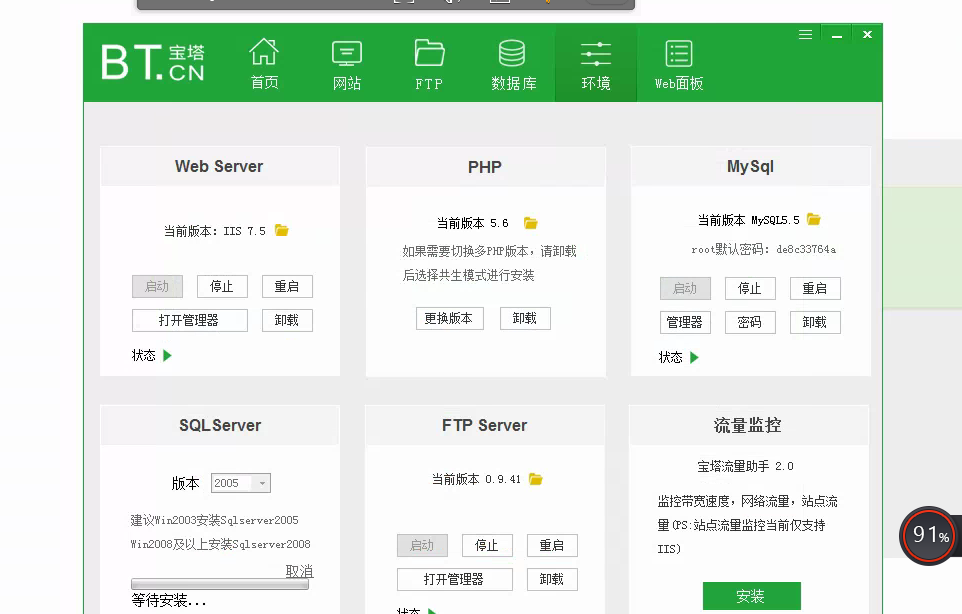Click Web Server status green arrow

pyautogui.click(x=167, y=355)
